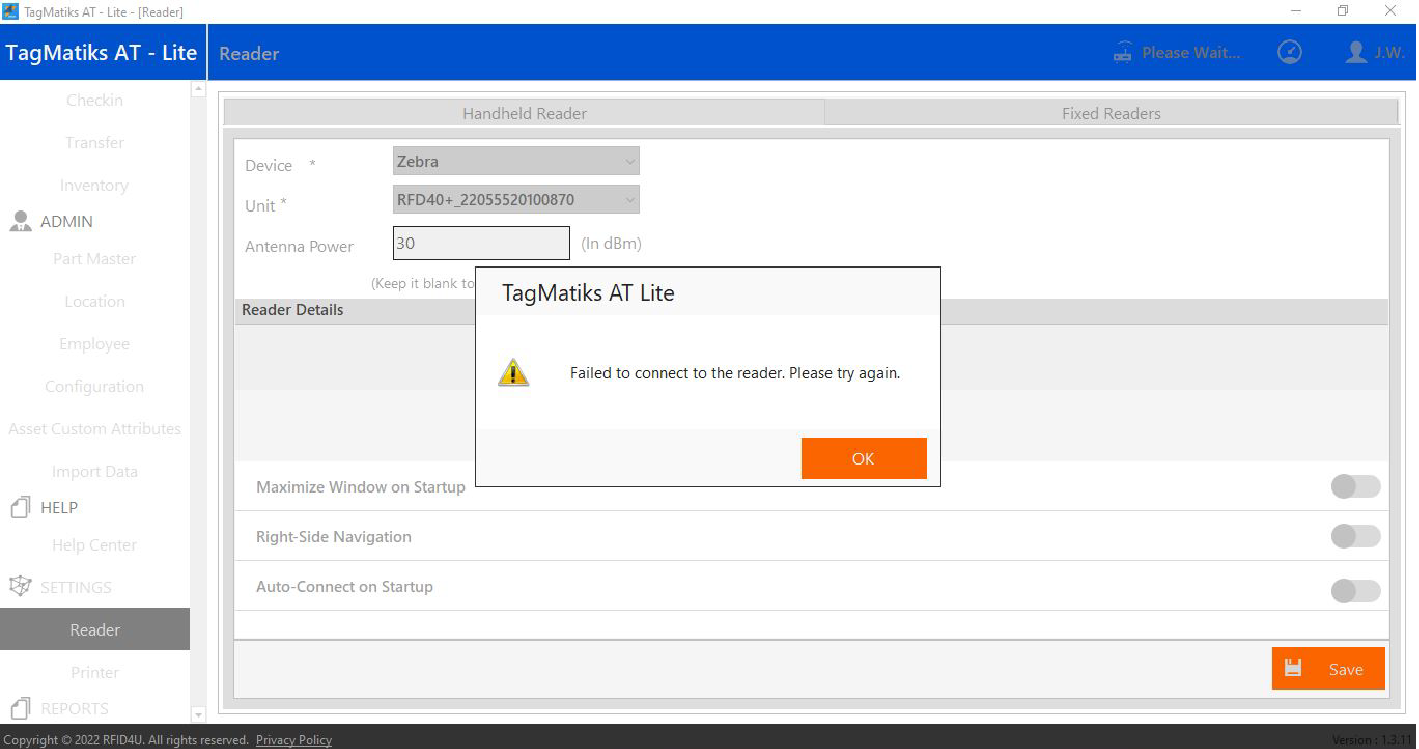
Task: Turn on Auto-Connect on Startup
Action: [1354, 590]
